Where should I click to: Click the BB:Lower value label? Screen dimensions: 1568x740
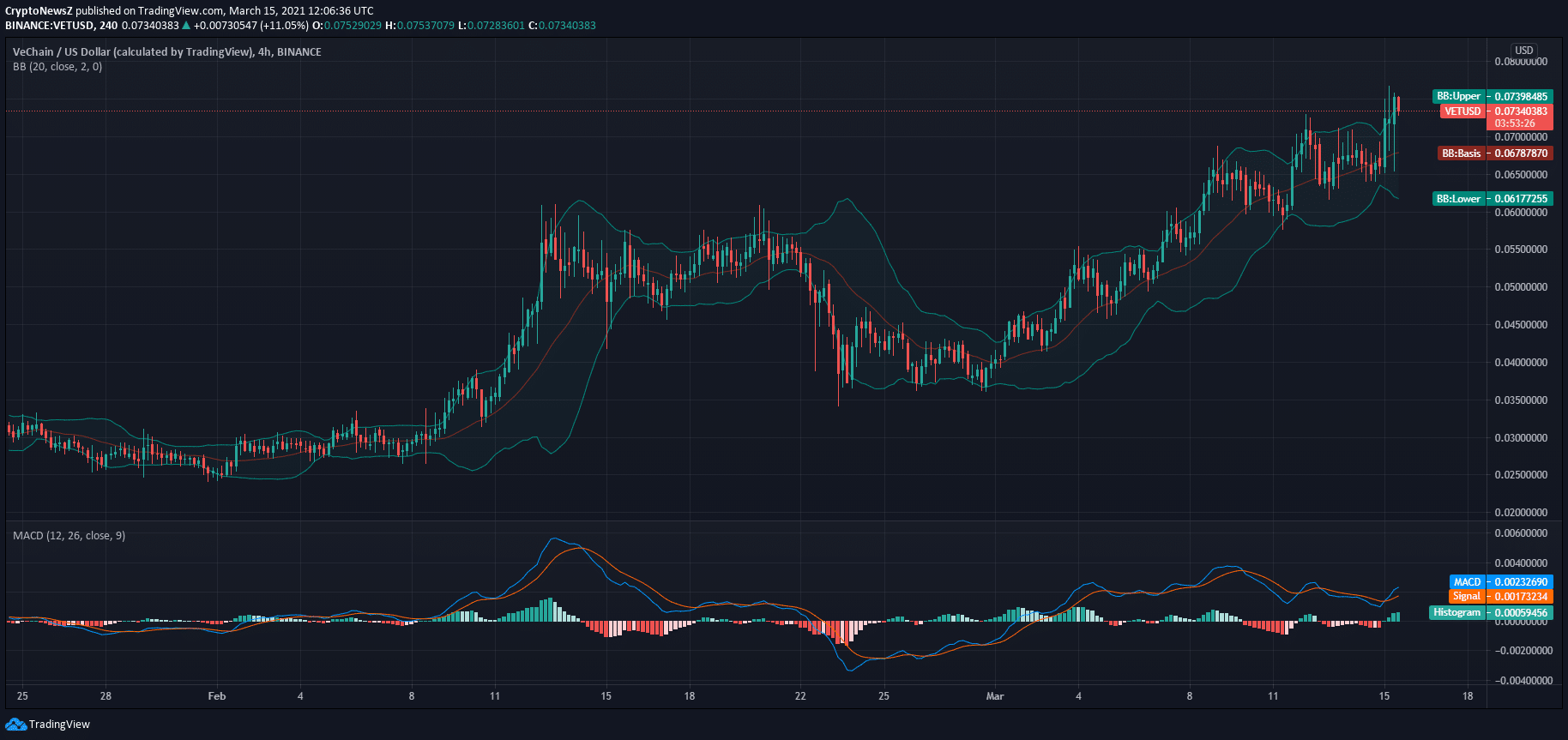(x=1493, y=199)
